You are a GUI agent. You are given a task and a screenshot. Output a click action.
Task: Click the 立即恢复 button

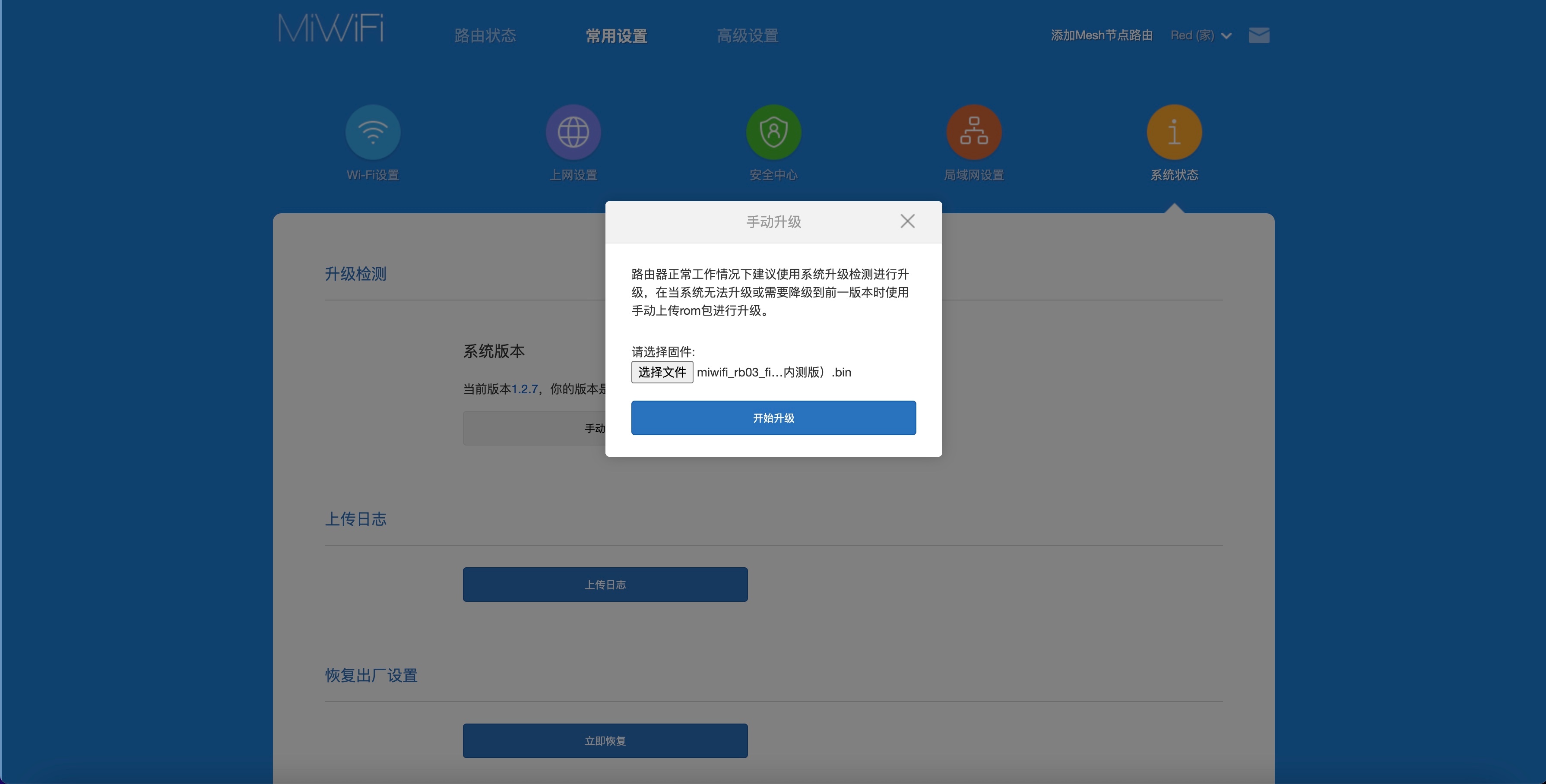click(605, 741)
